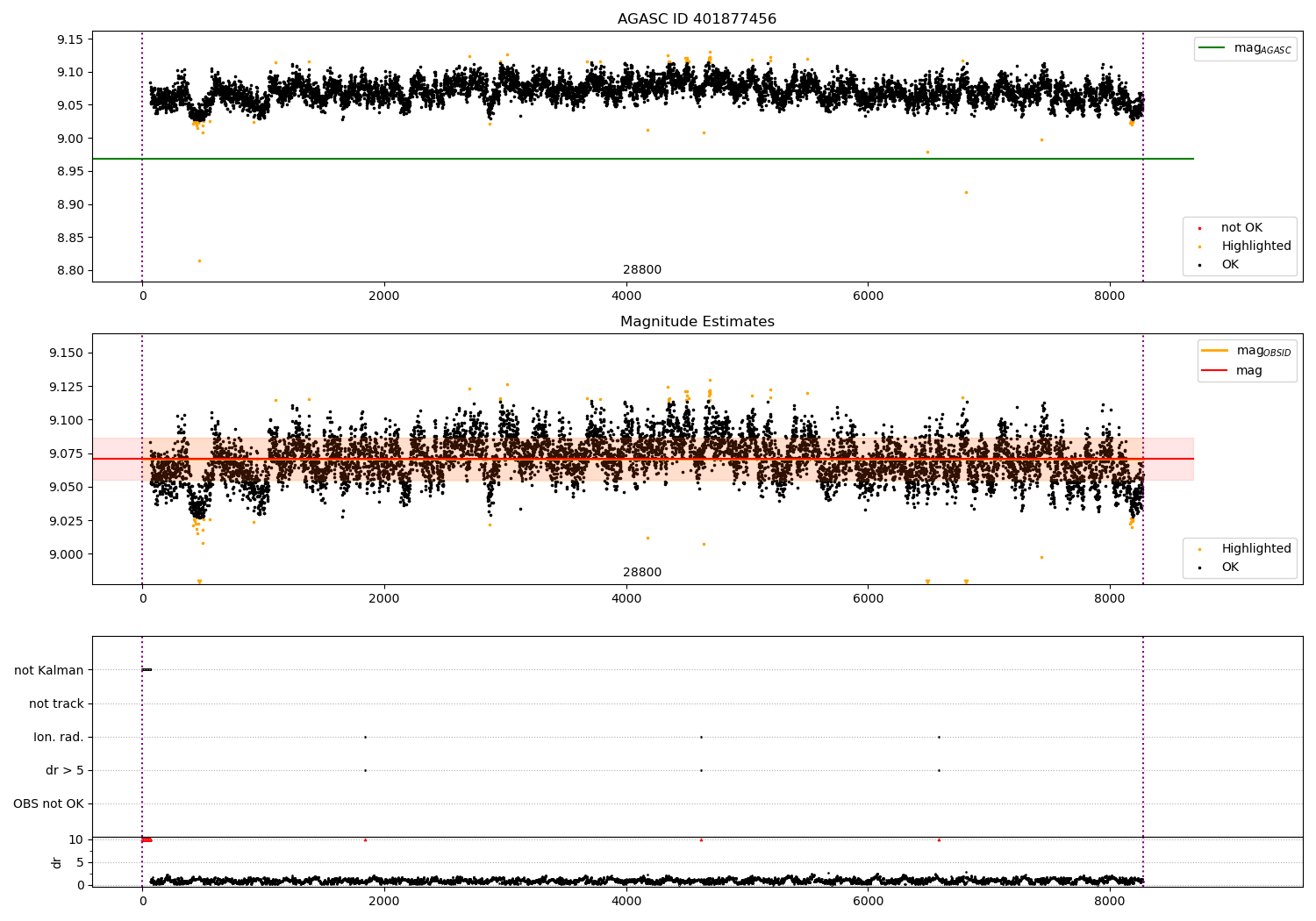
Task: Click the 'dr' y-axis label in bottom plot
Action: pos(57,862)
